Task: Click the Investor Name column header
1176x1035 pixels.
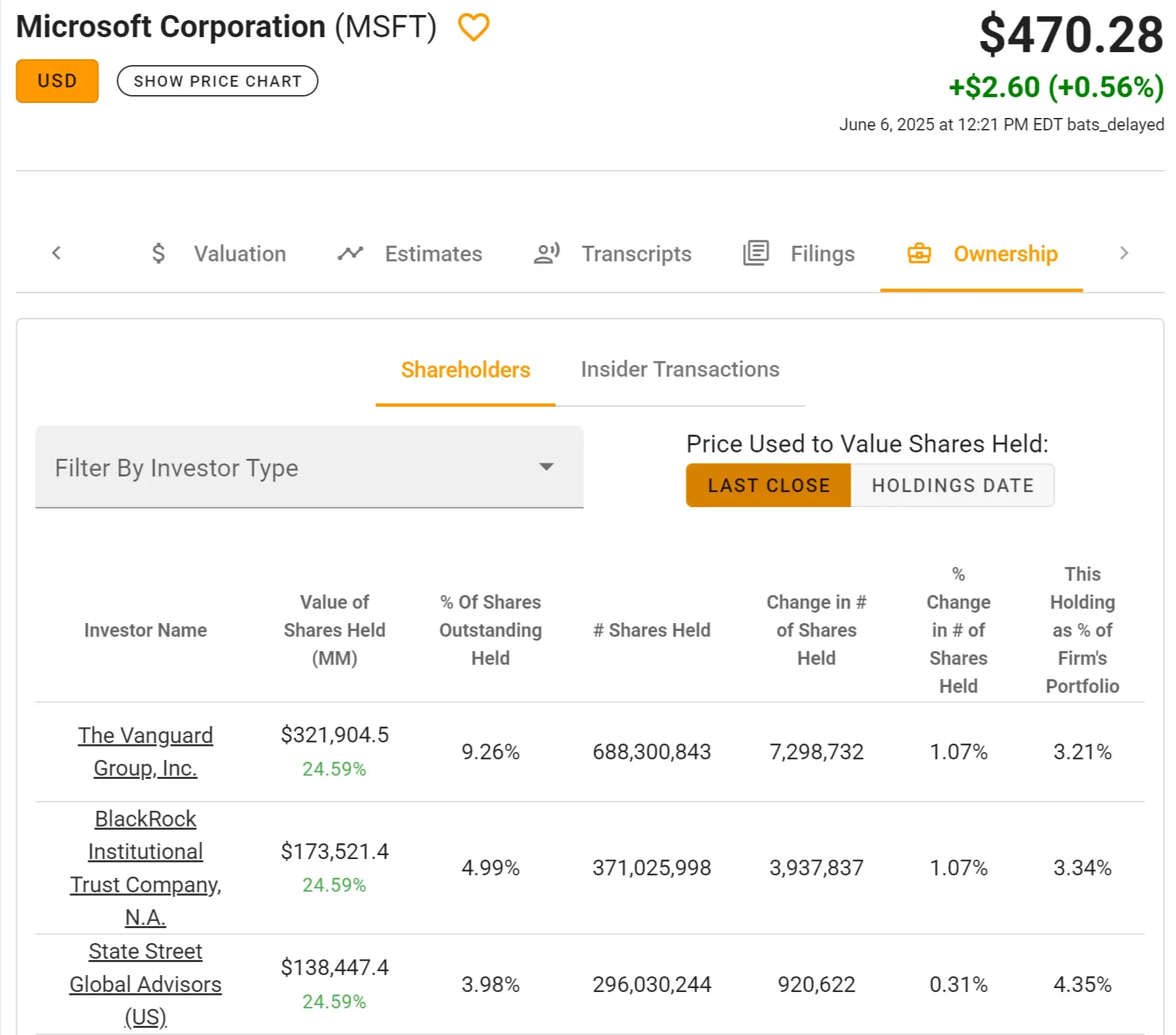Action: [x=145, y=630]
